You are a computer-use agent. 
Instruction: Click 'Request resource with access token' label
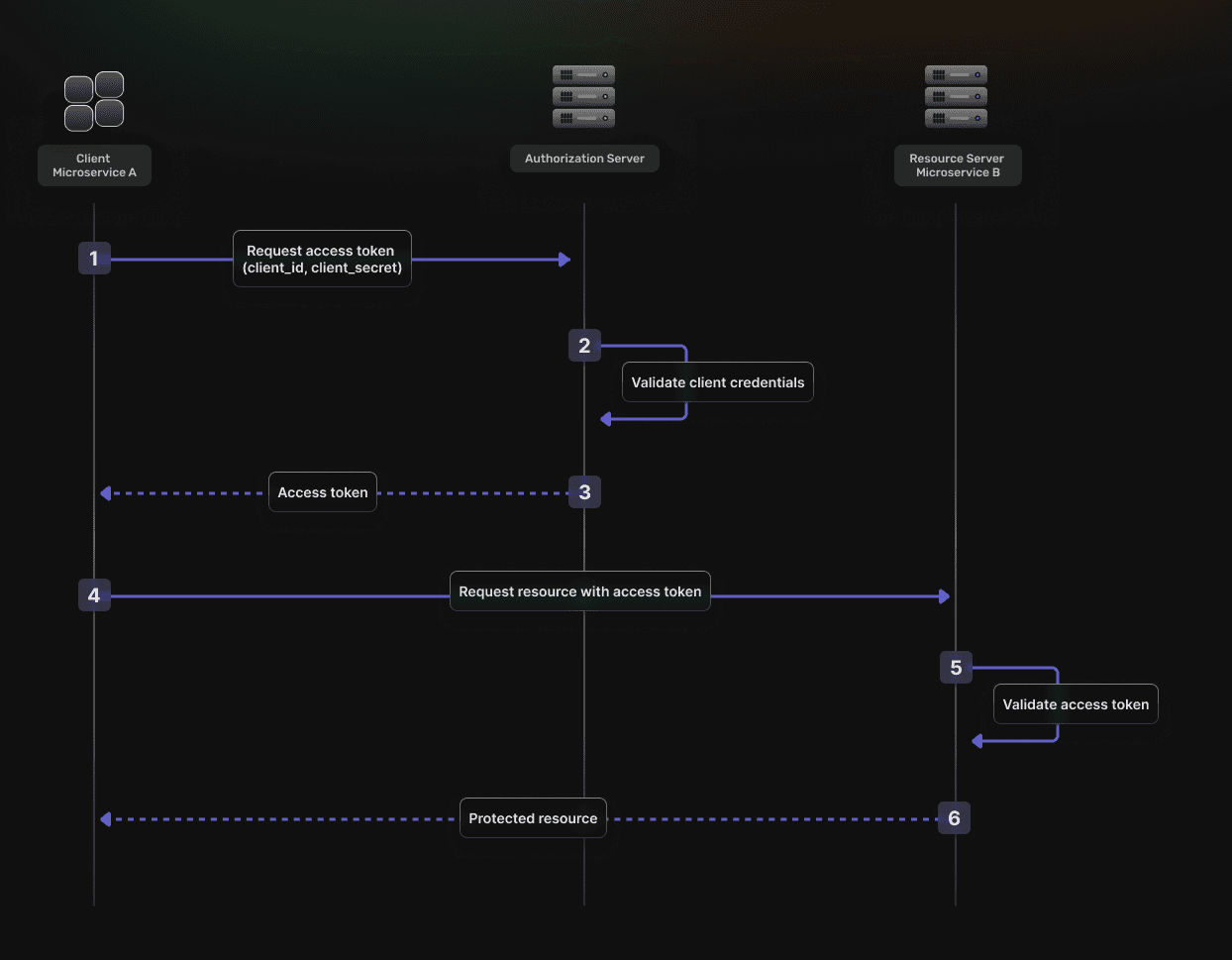pos(579,590)
